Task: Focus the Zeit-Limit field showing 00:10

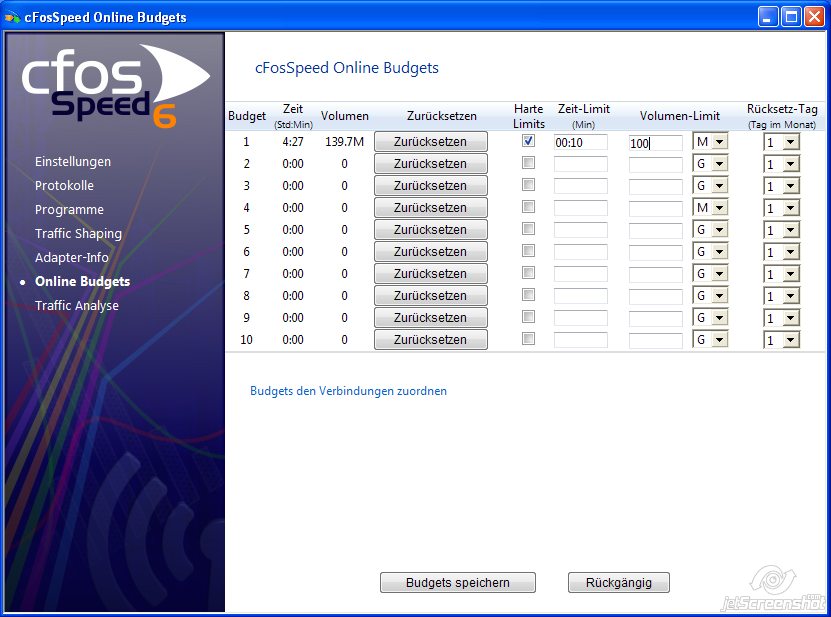Action: [581, 143]
